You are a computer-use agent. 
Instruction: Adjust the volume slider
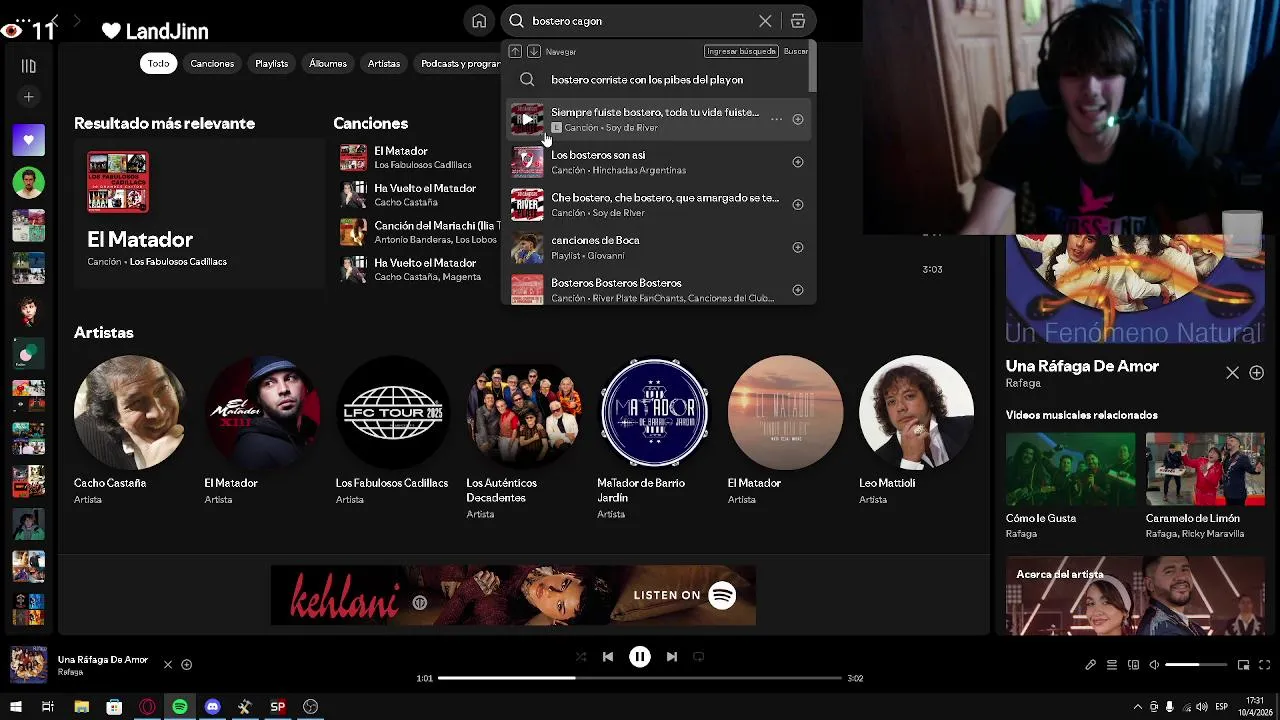pos(1196,665)
